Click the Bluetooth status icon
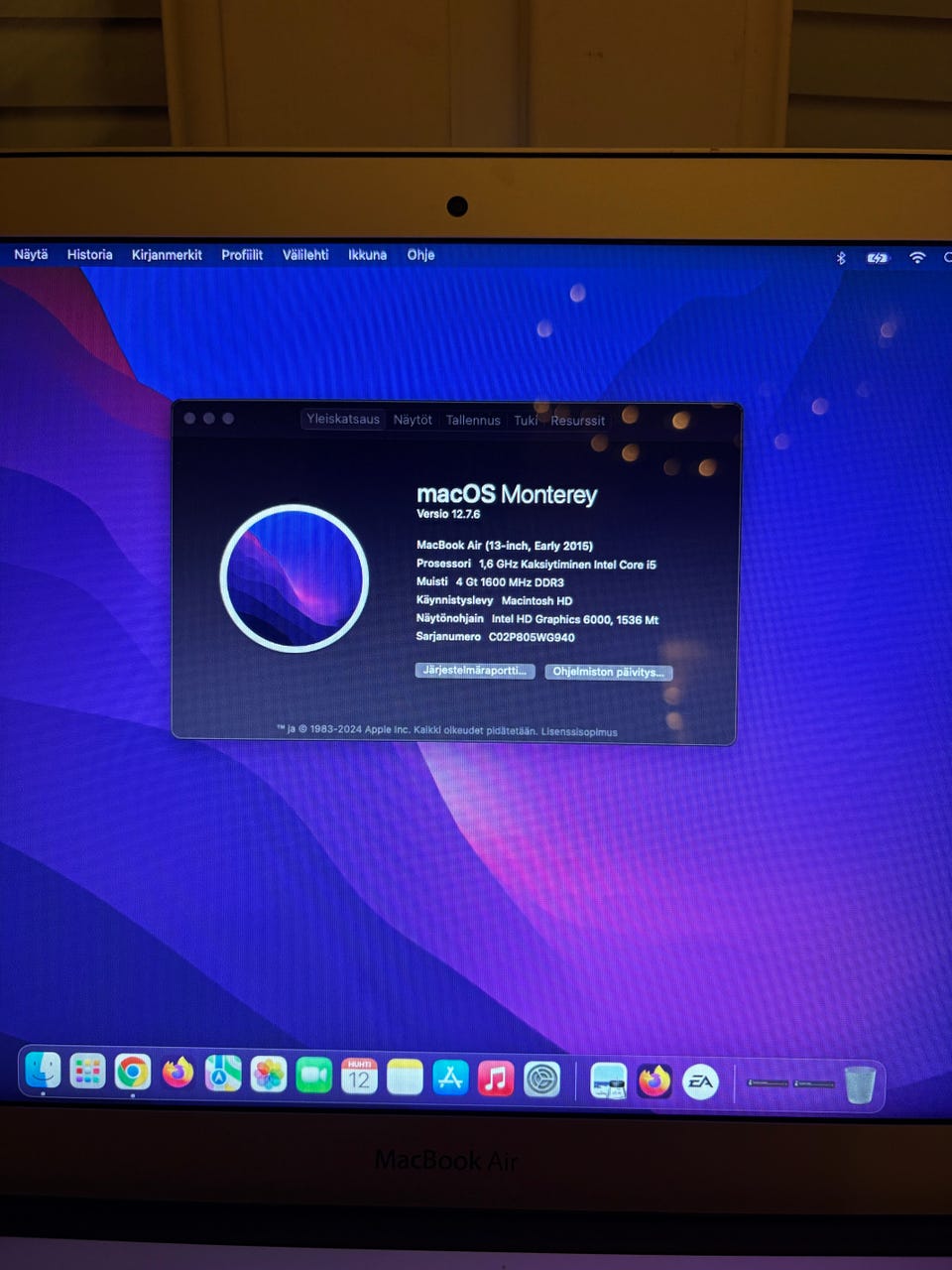Viewport: 952px width, 1270px height. (x=841, y=258)
